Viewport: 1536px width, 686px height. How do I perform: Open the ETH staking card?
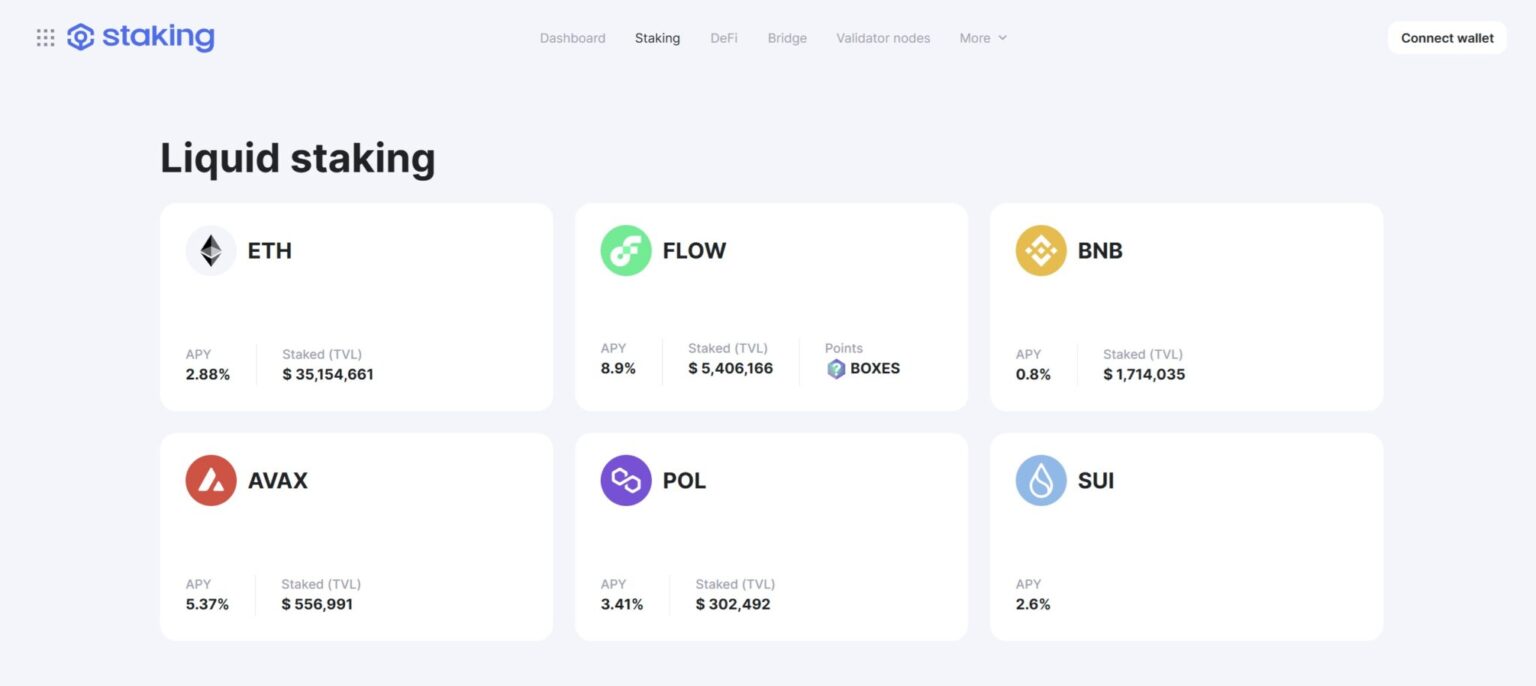coord(356,307)
